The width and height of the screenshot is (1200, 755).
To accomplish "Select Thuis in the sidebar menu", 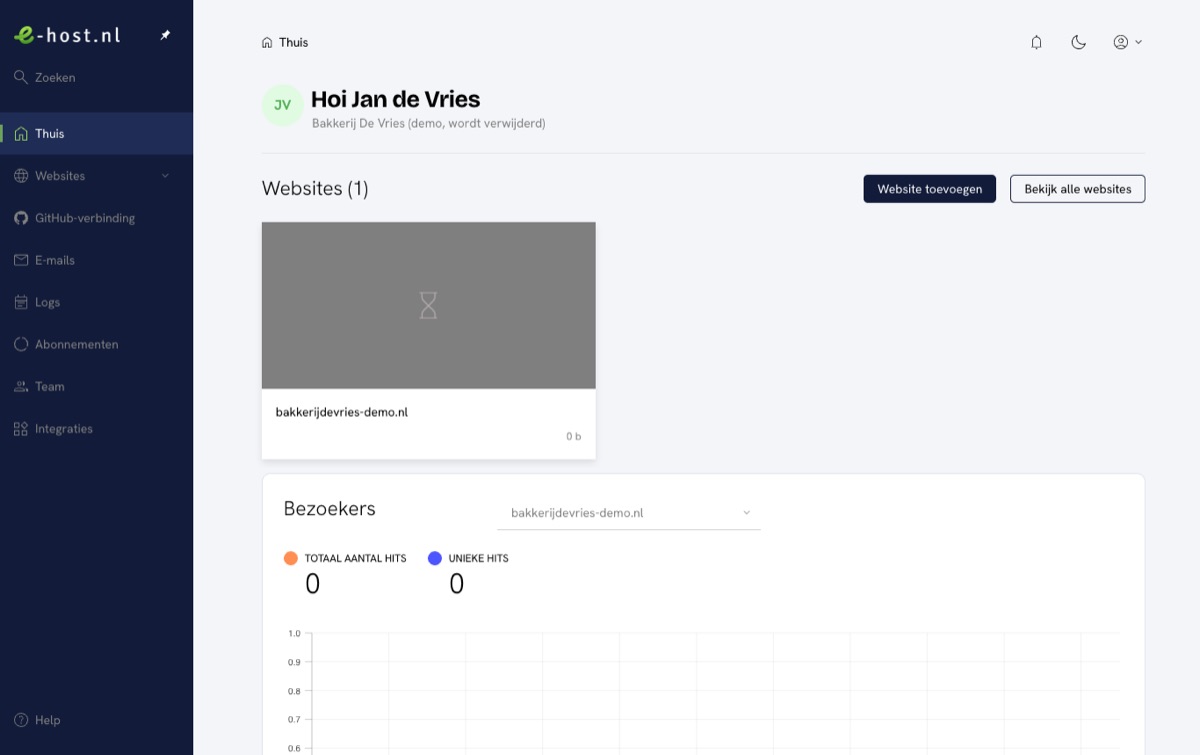I will (96, 133).
